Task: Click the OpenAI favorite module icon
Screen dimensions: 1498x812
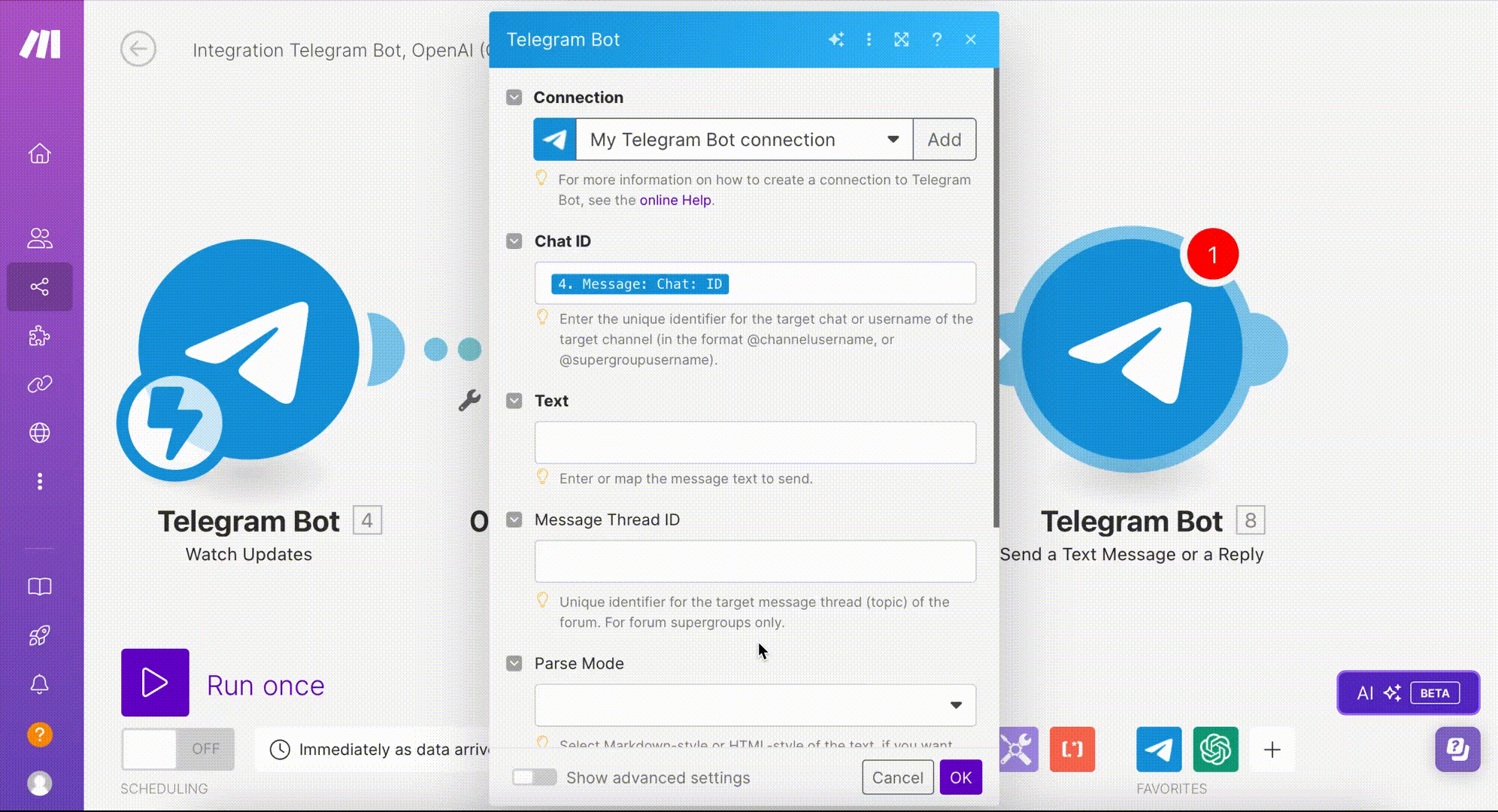Action: (x=1215, y=749)
